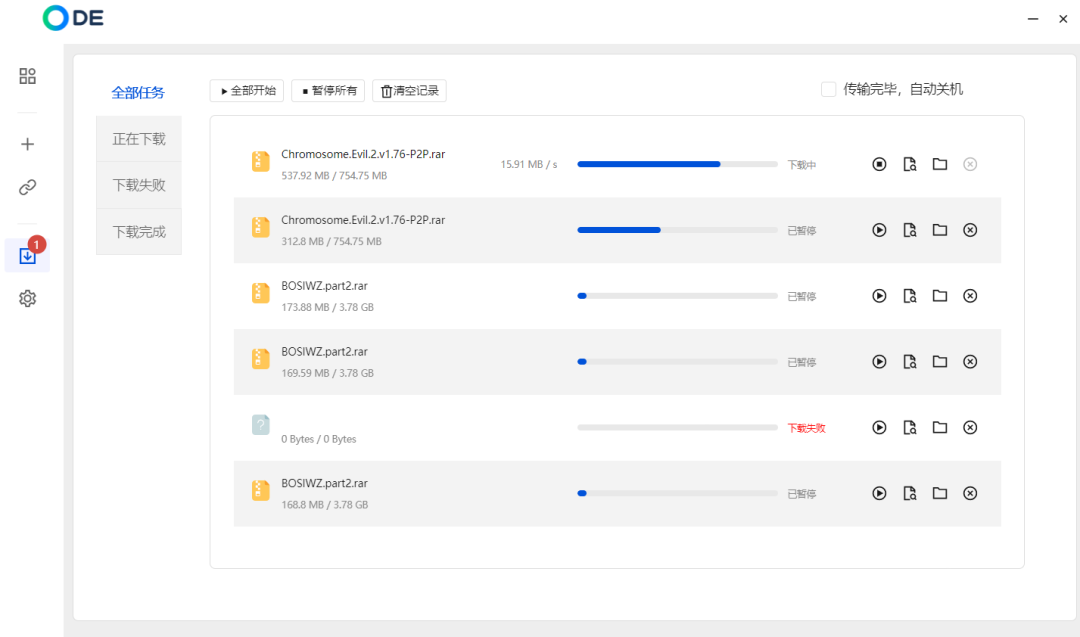This screenshot has width=1080, height=637.
Task: Open the link icon in left sidebar
Action: (x=28, y=187)
